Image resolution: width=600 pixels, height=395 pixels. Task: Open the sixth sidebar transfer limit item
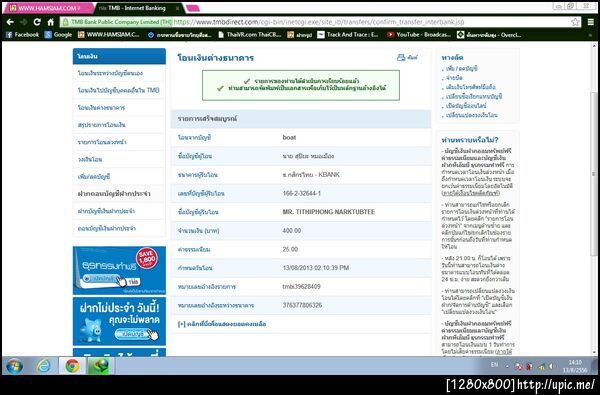[119, 159]
